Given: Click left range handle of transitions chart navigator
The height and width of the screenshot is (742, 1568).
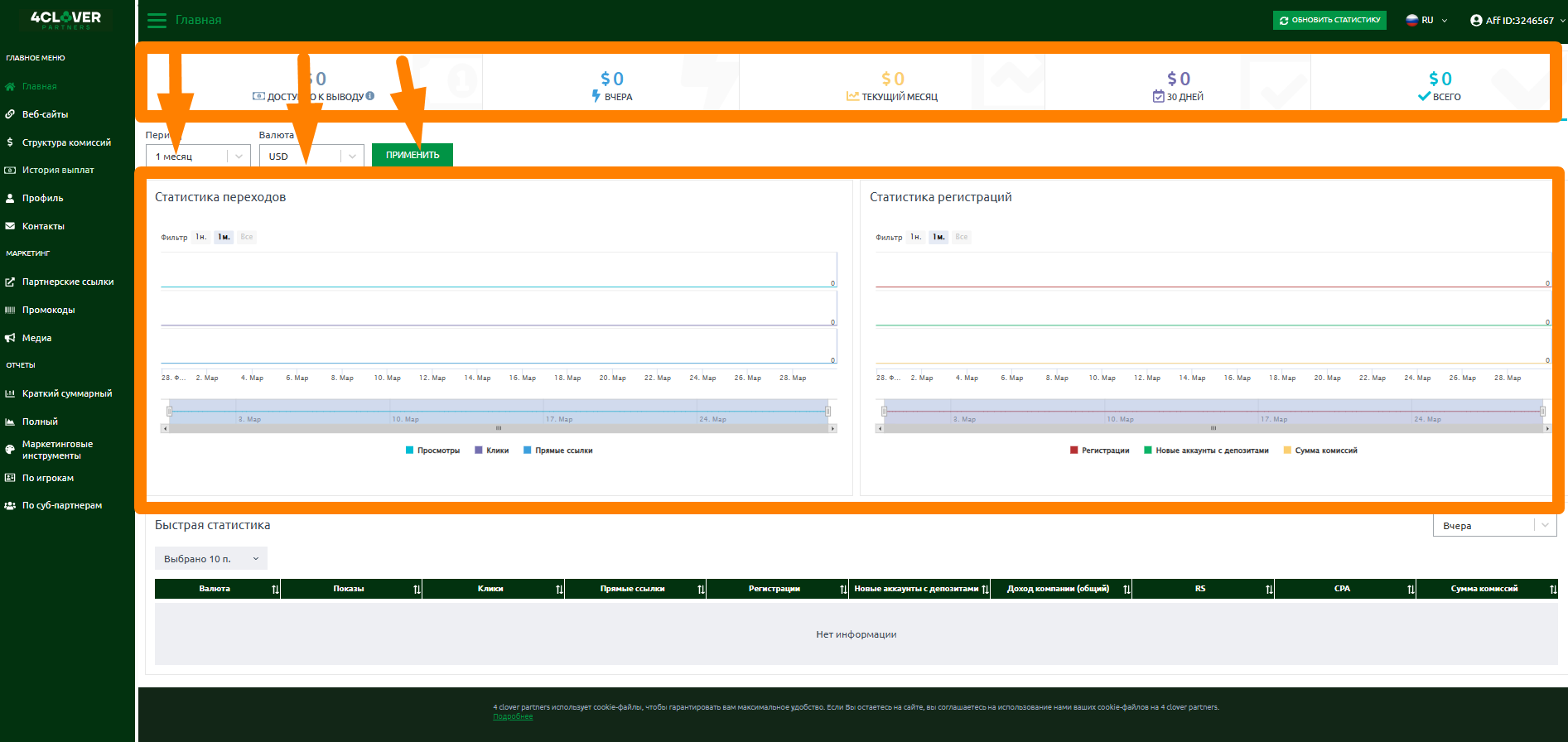Looking at the screenshot, I should pyautogui.click(x=169, y=411).
